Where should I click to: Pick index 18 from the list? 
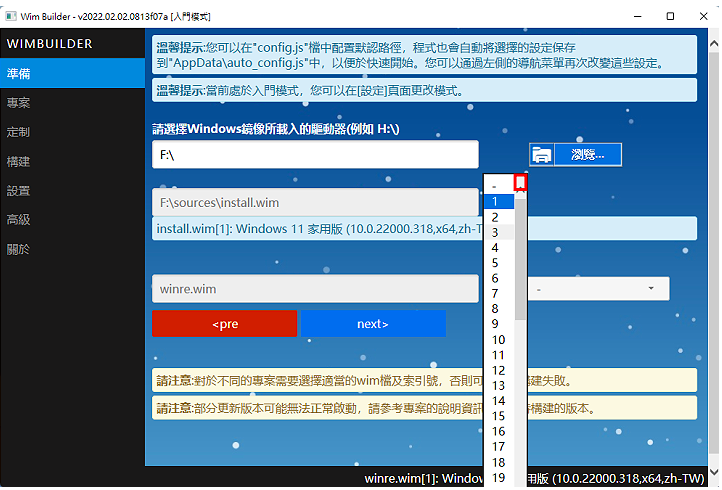(x=499, y=462)
